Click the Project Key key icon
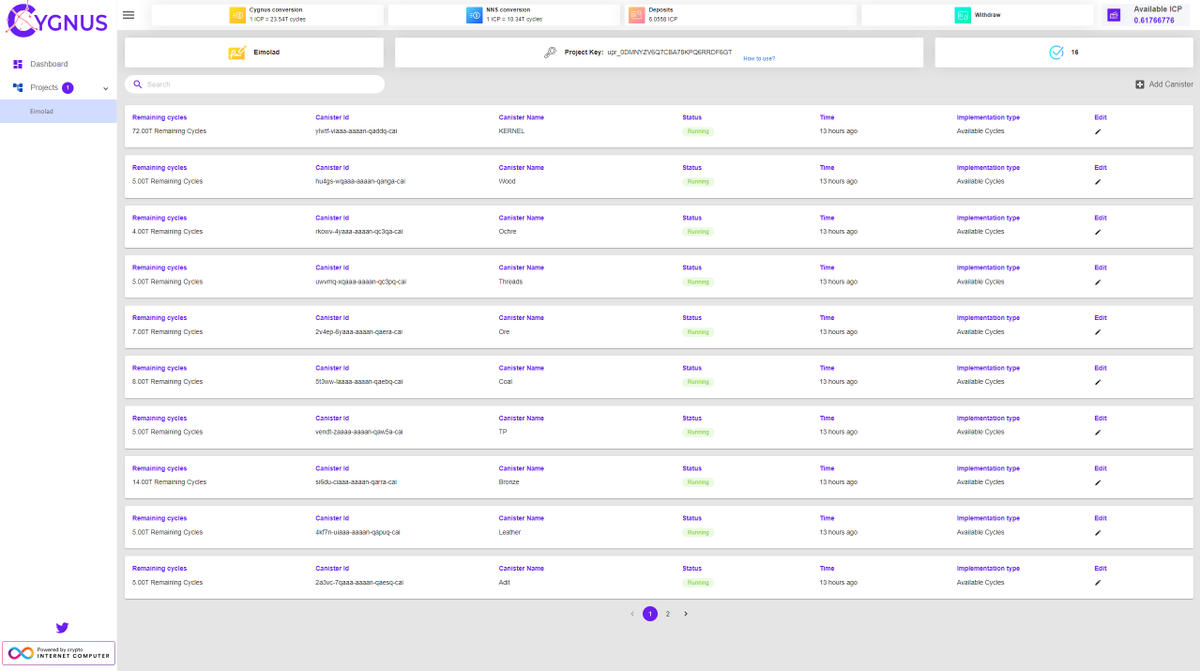 coord(550,52)
